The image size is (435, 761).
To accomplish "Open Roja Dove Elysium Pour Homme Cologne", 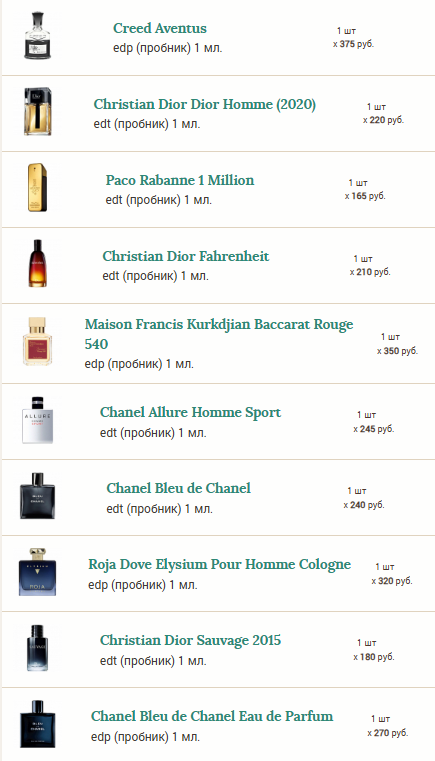I will [219, 564].
